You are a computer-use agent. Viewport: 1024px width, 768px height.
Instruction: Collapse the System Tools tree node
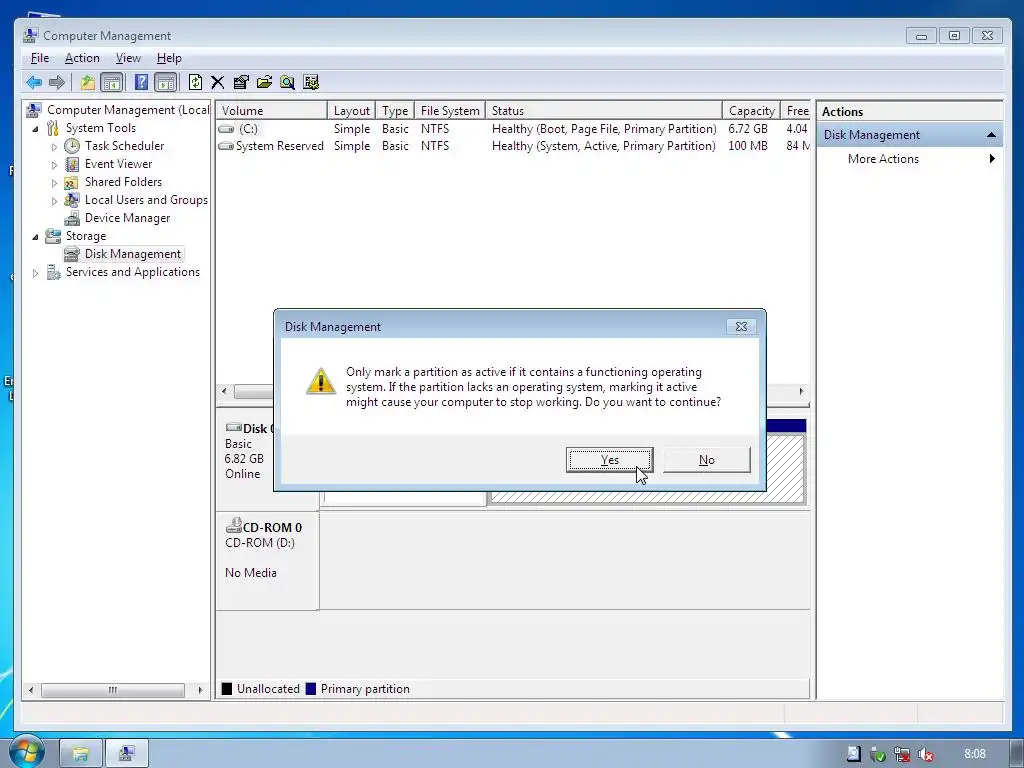tap(35, 129)
